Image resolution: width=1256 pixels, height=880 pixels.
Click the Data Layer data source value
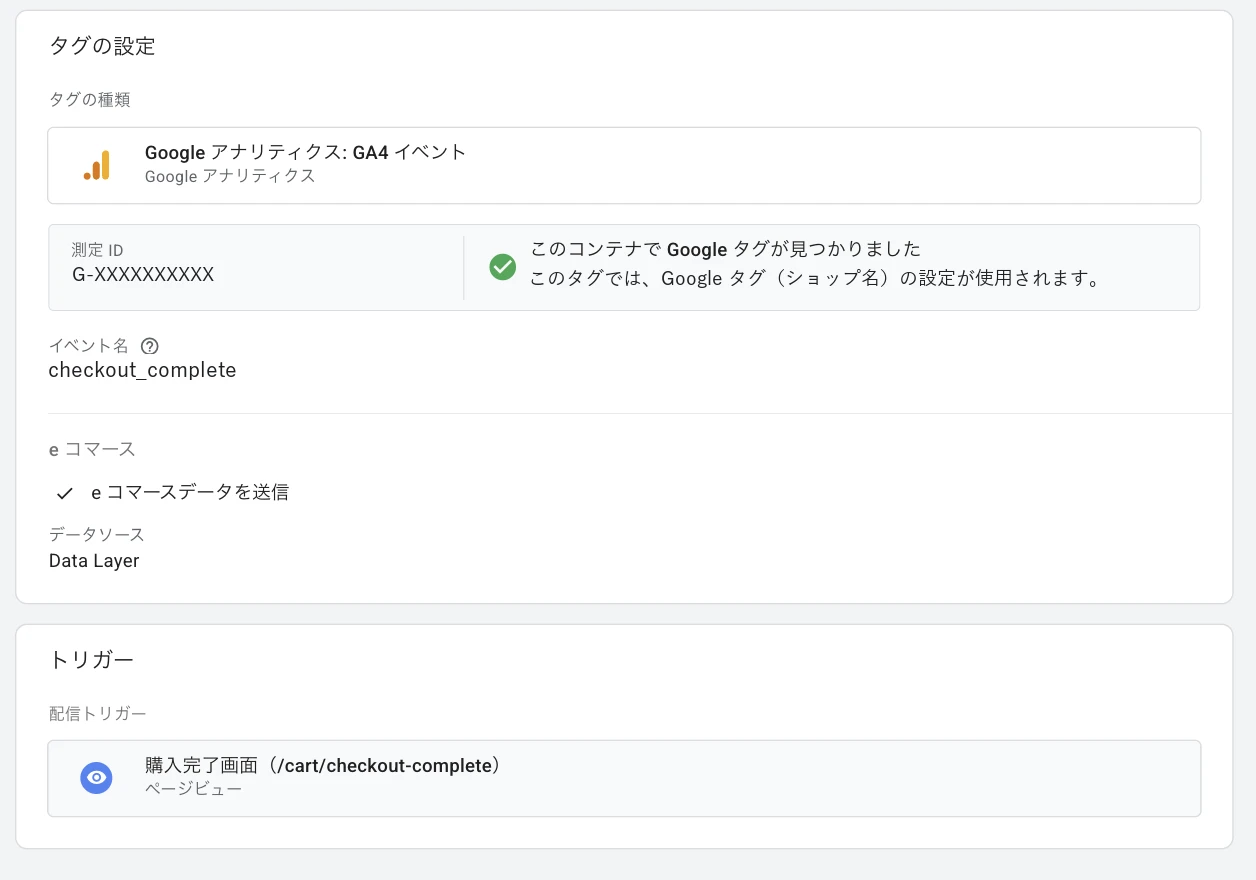(x=94, y=561)
